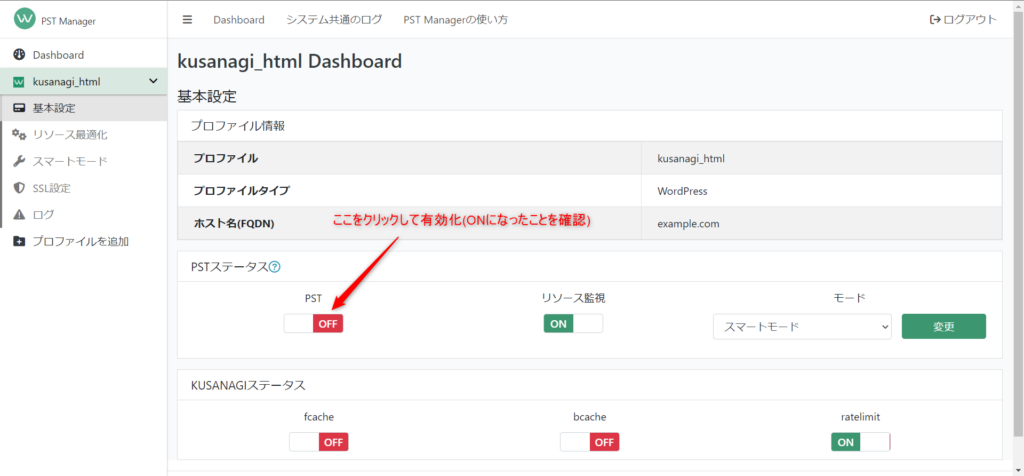Click the リソース最適化 gears icon
This screenshot has height=476, width=1024.
pyautogui.click(x=19, y=135)
